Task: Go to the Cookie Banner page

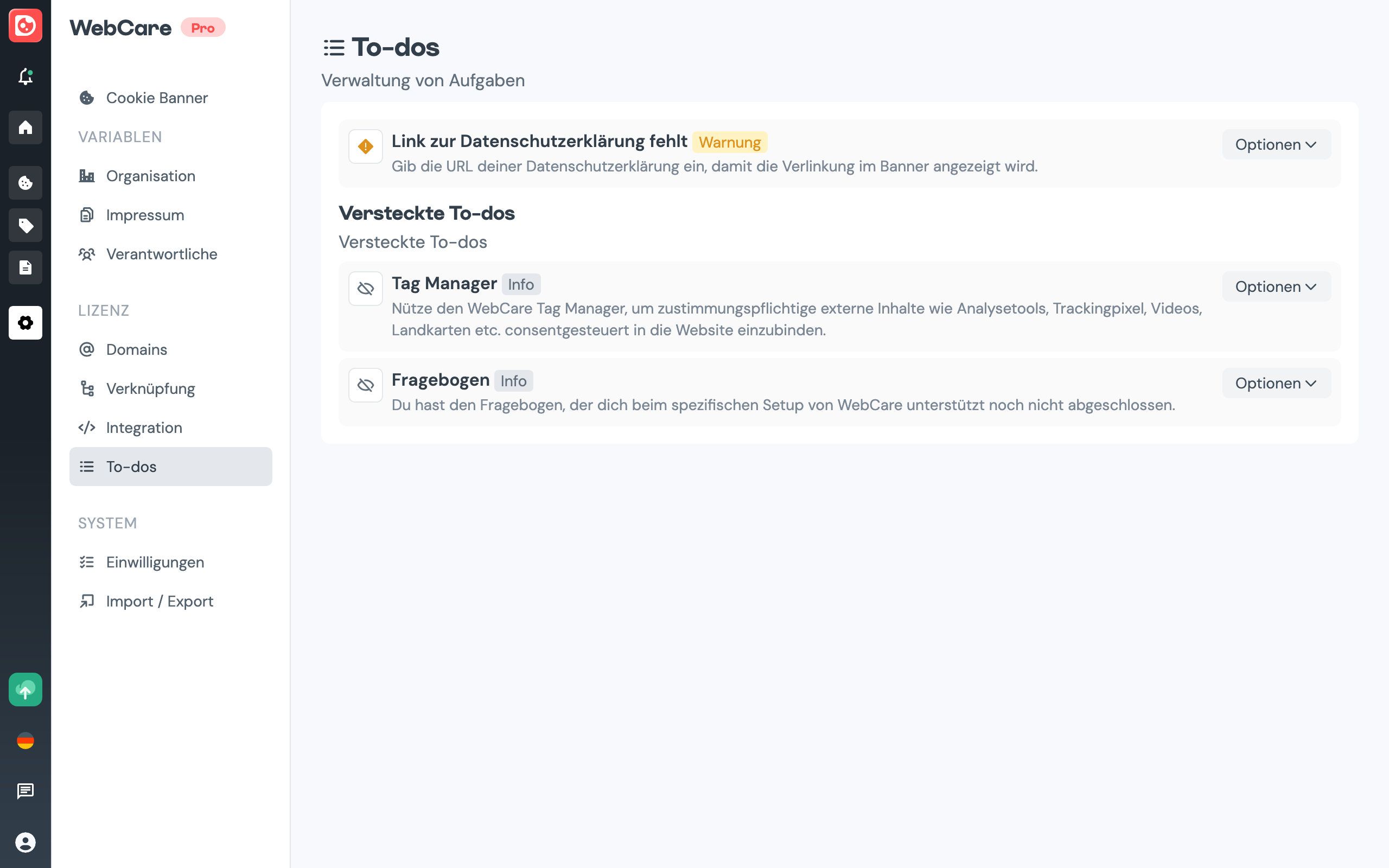Action: point(156,98)
